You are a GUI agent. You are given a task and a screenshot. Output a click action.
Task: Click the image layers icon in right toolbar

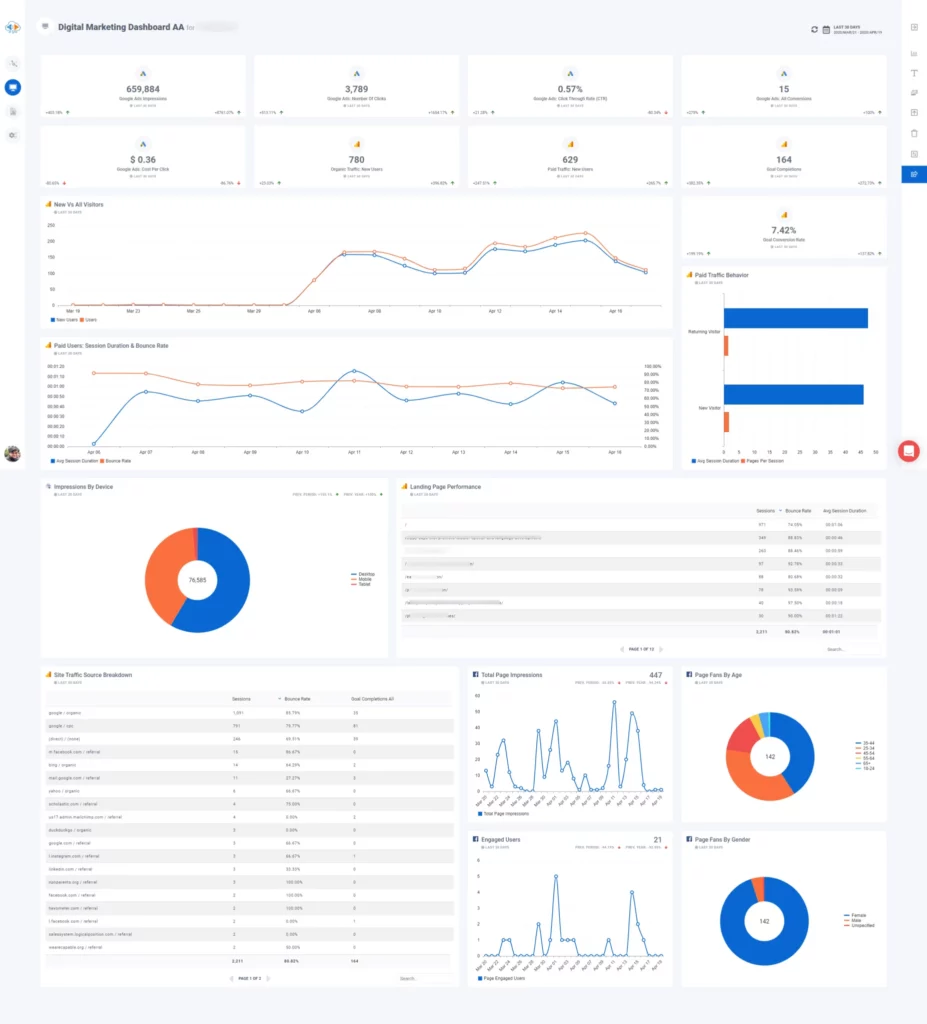coord(914,93)
